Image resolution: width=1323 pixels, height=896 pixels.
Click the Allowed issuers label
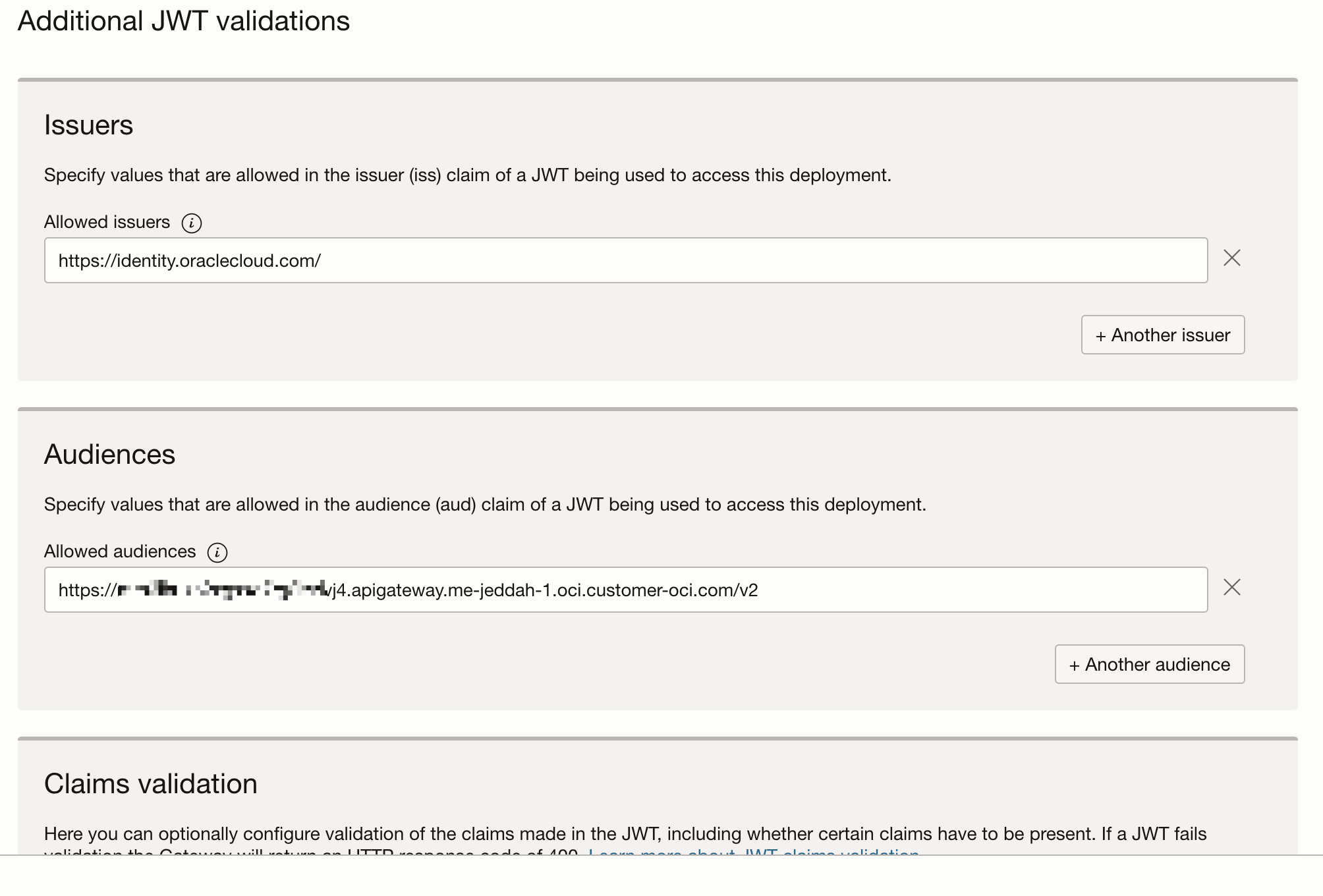(107, 223)
